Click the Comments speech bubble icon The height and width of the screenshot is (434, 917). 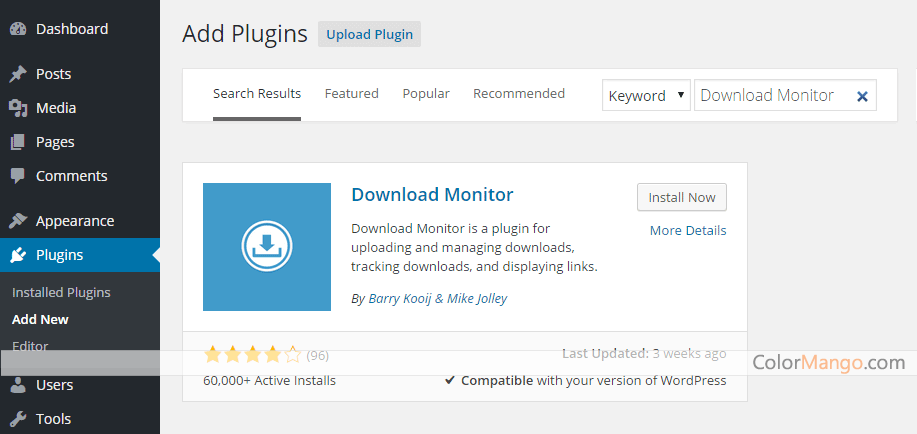click(18, 176)
